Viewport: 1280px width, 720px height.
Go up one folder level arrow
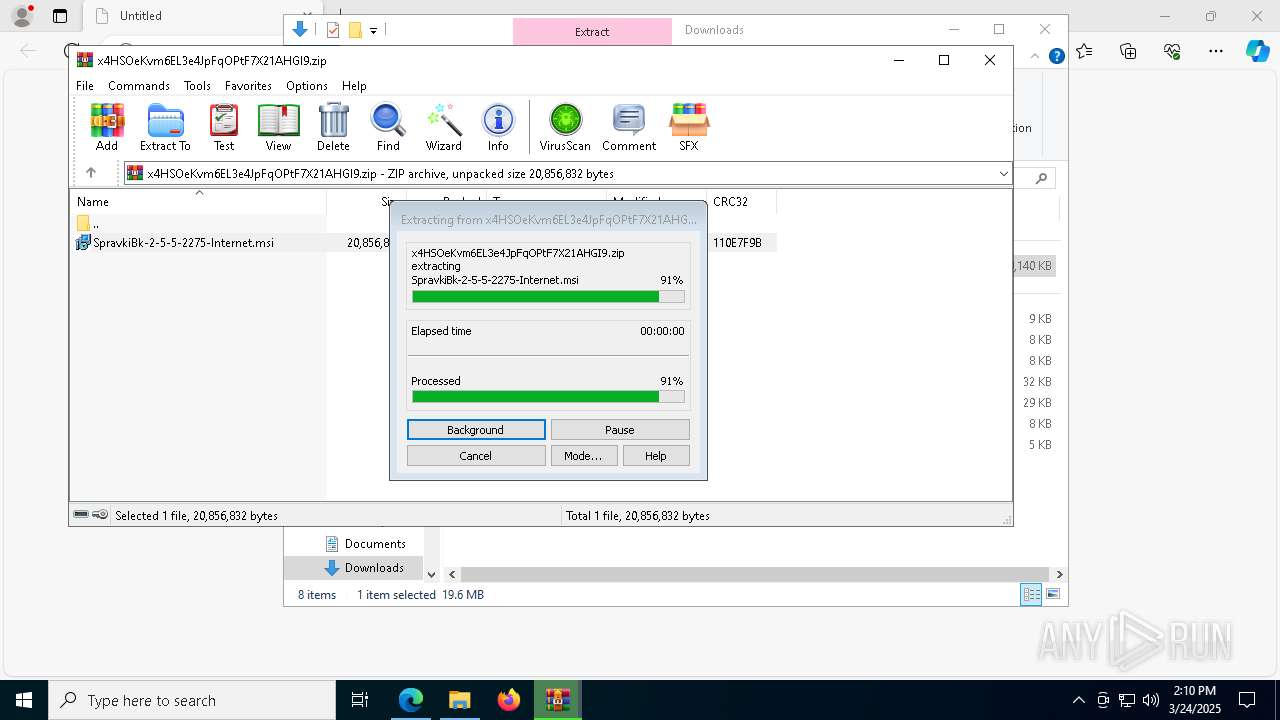pyautogui.click(x=91, y=173)
